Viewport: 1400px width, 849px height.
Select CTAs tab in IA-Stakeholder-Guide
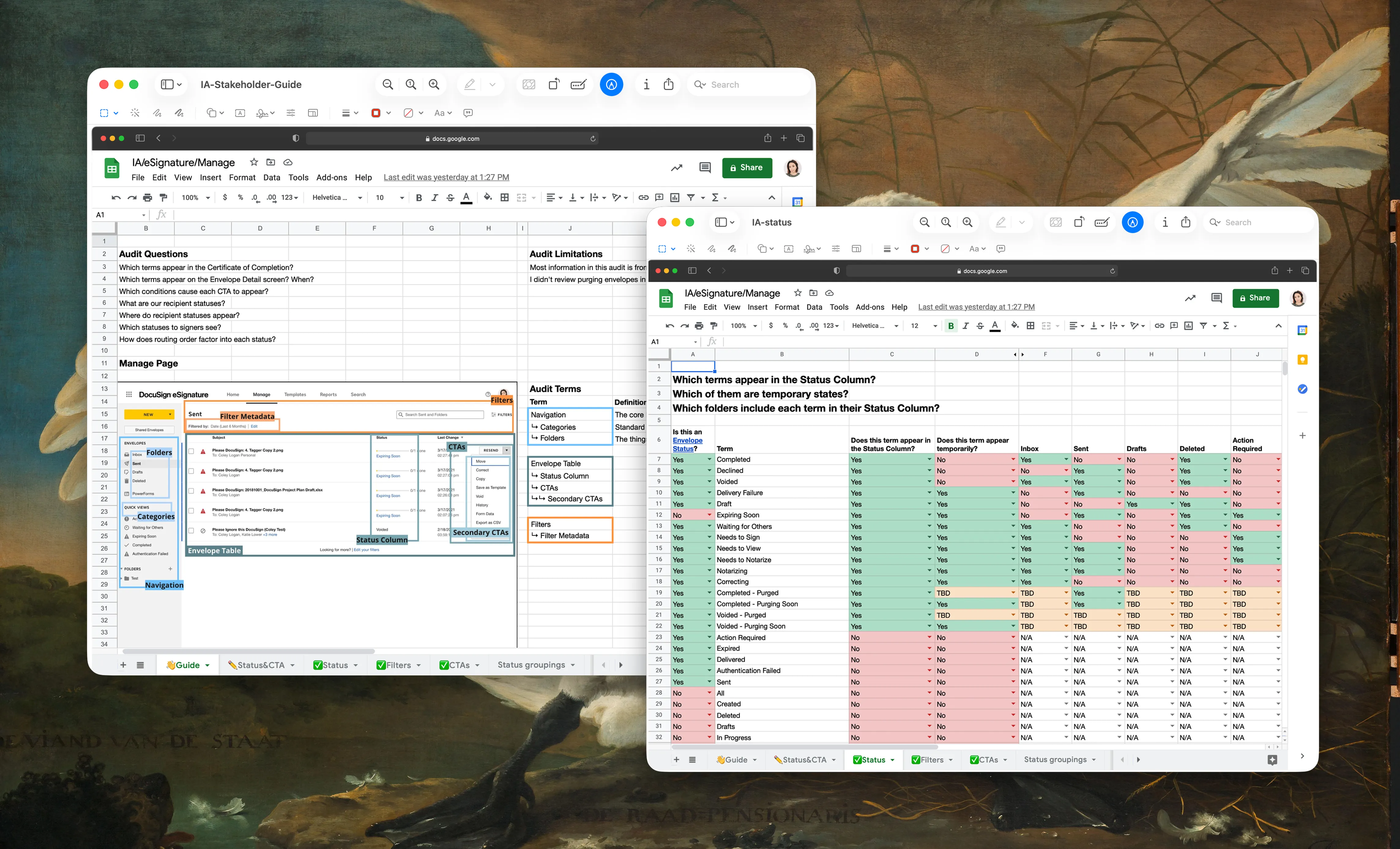tap(459, 665)
